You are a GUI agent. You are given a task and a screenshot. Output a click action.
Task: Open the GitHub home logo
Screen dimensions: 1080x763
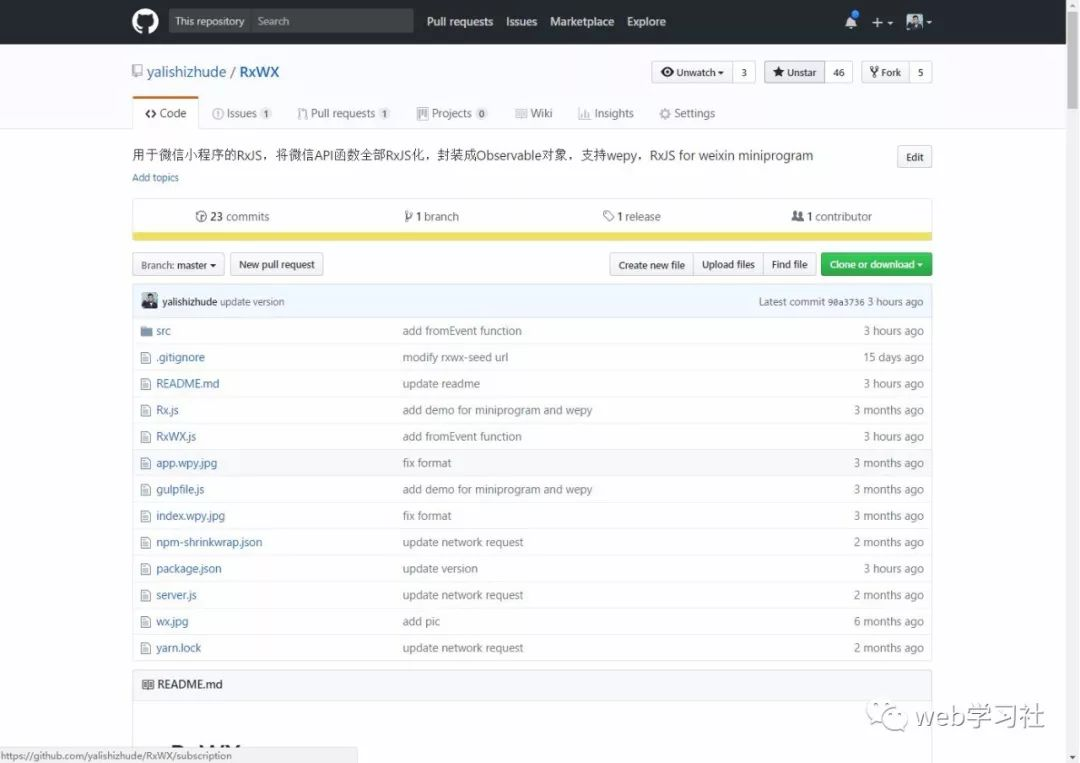pos(145,21)
